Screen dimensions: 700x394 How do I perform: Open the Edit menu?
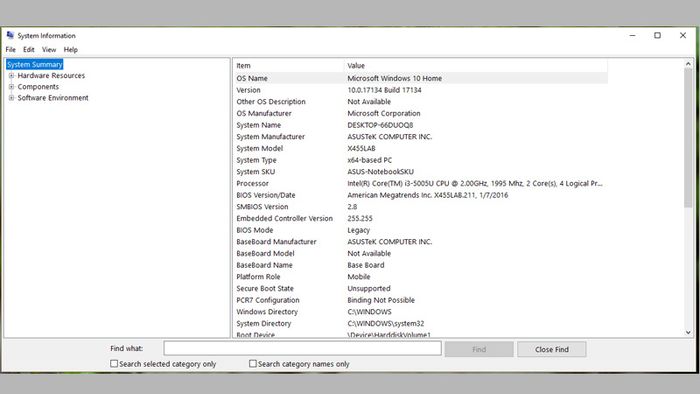[29, 50]
